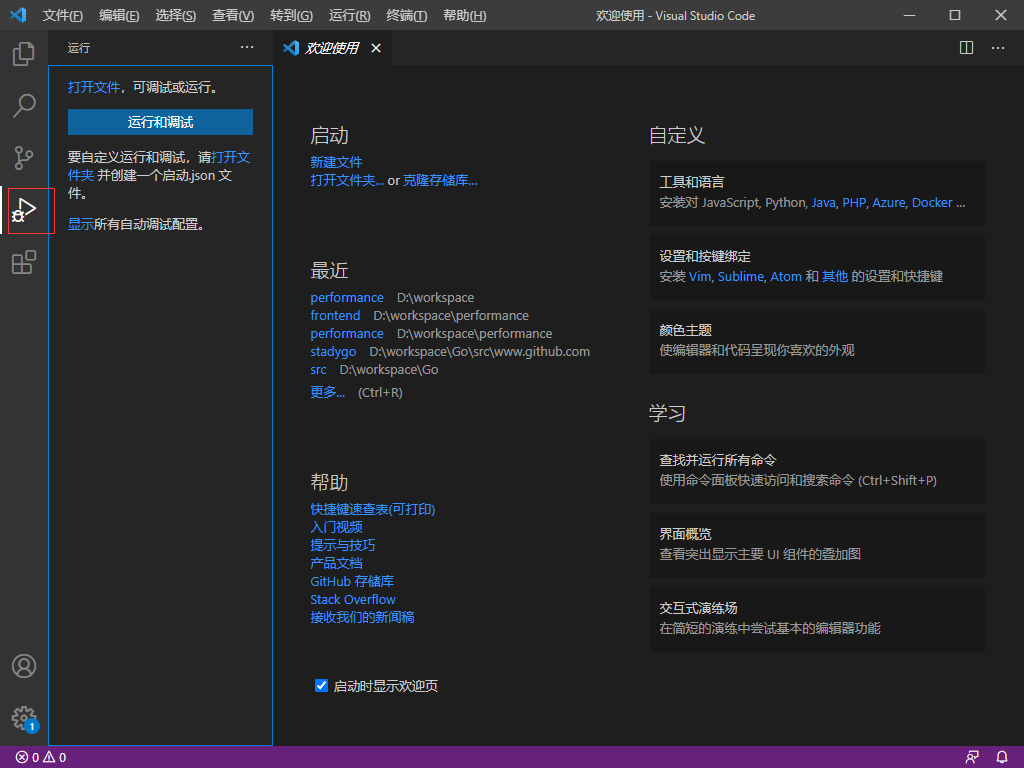The image size is (1024, 768).
Task: Click the 打开文件 link in Run panel
Action: 94,87
